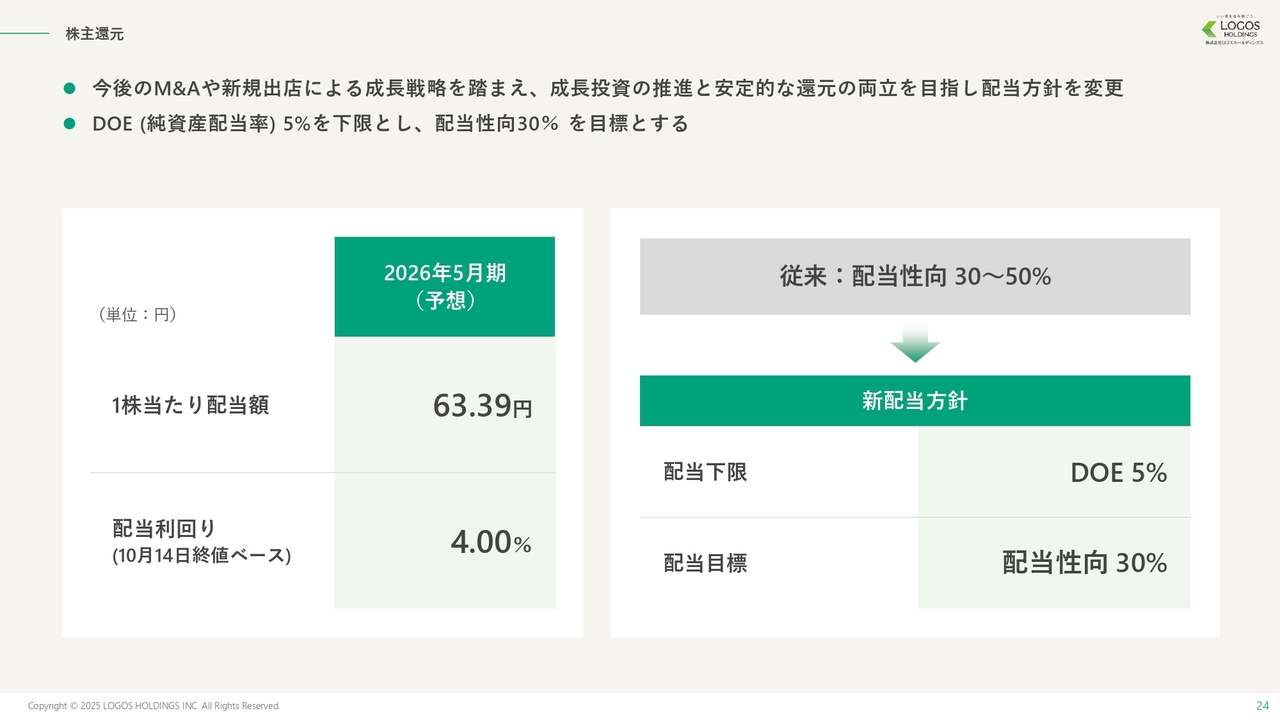Click the grey 従来：配当性向 30～50% box
The image size is (1280, 720).
[915, 277]
